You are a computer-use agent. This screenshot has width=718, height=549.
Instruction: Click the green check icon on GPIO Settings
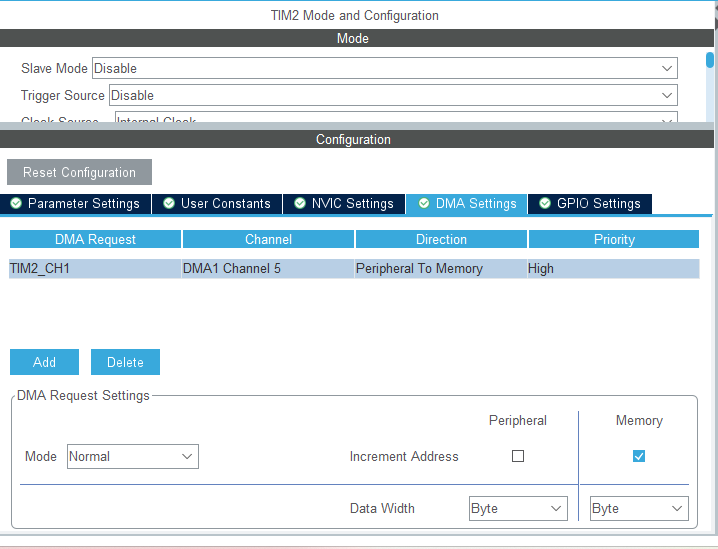click(x=545, y=203)
